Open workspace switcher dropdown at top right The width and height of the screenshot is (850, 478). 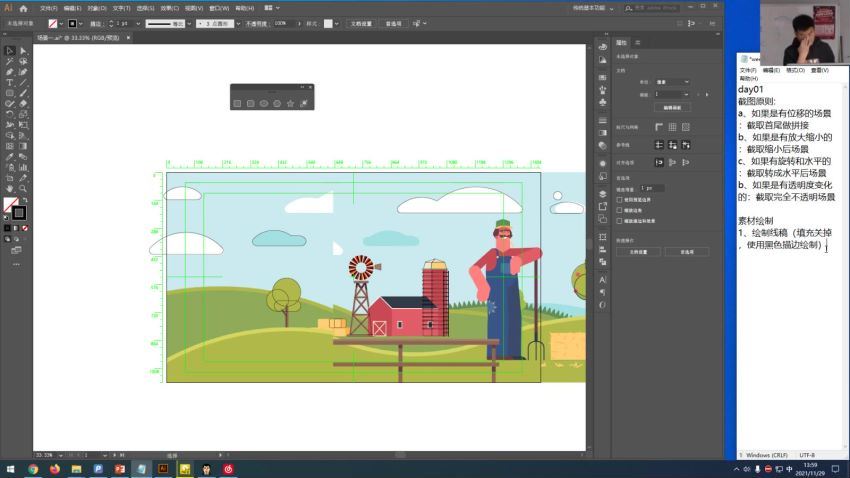point(593,8)
